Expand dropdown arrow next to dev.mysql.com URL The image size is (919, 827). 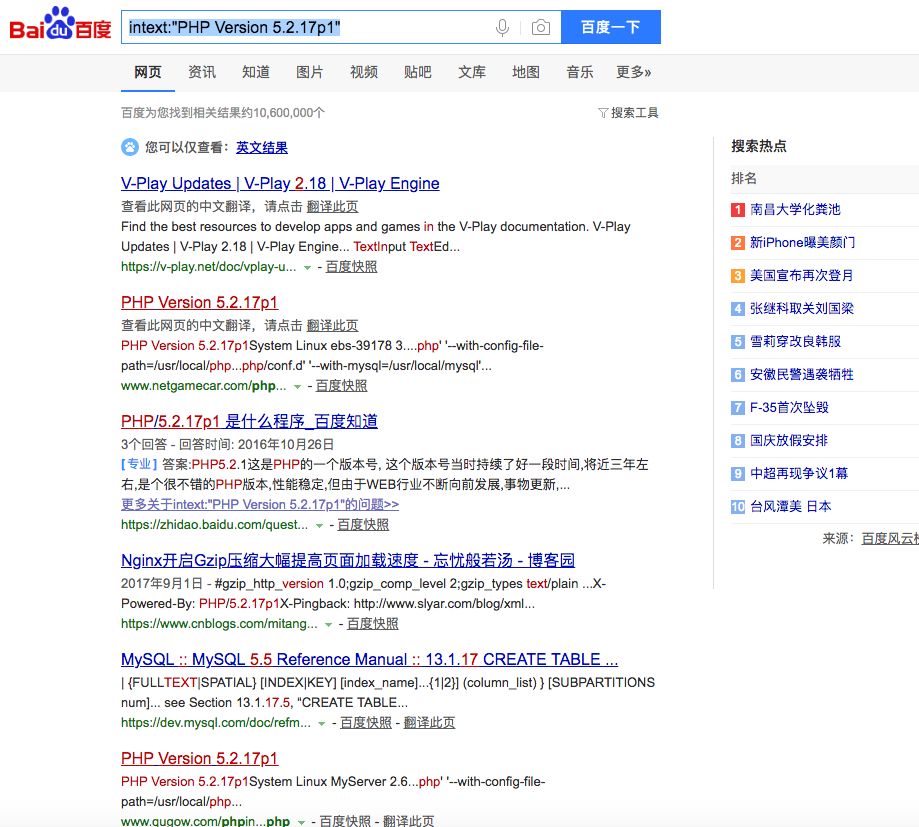tap(322, 724)
